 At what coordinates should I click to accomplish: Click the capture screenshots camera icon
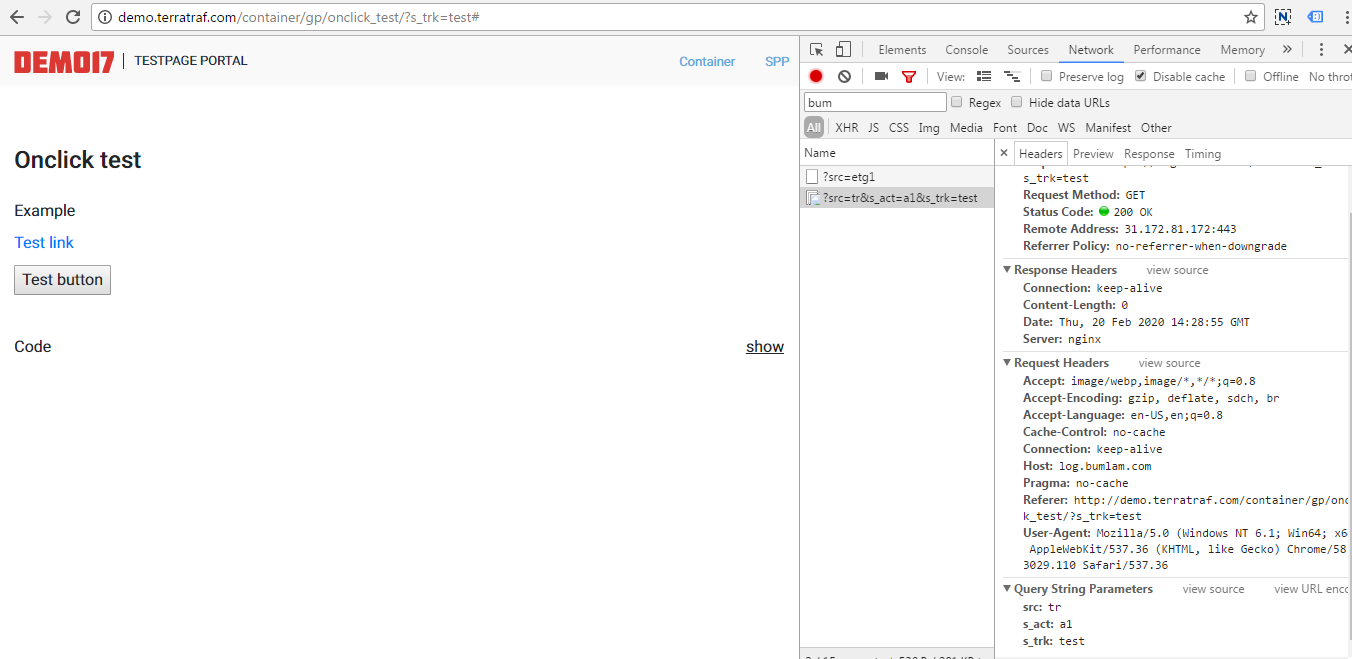coord(881,76)
